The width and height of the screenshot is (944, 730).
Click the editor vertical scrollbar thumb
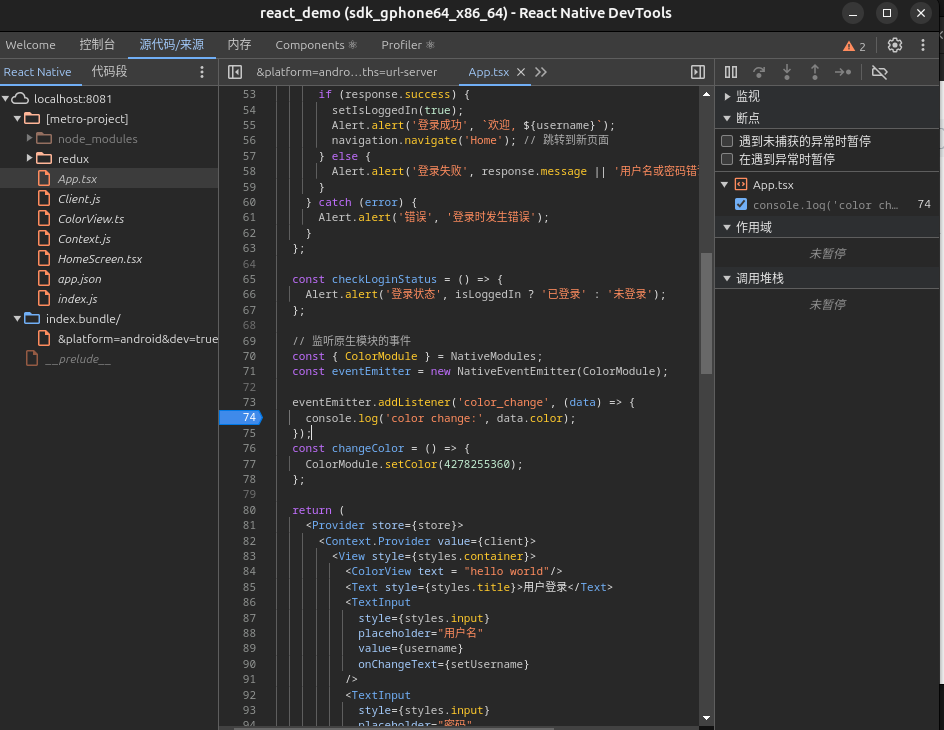706,313
